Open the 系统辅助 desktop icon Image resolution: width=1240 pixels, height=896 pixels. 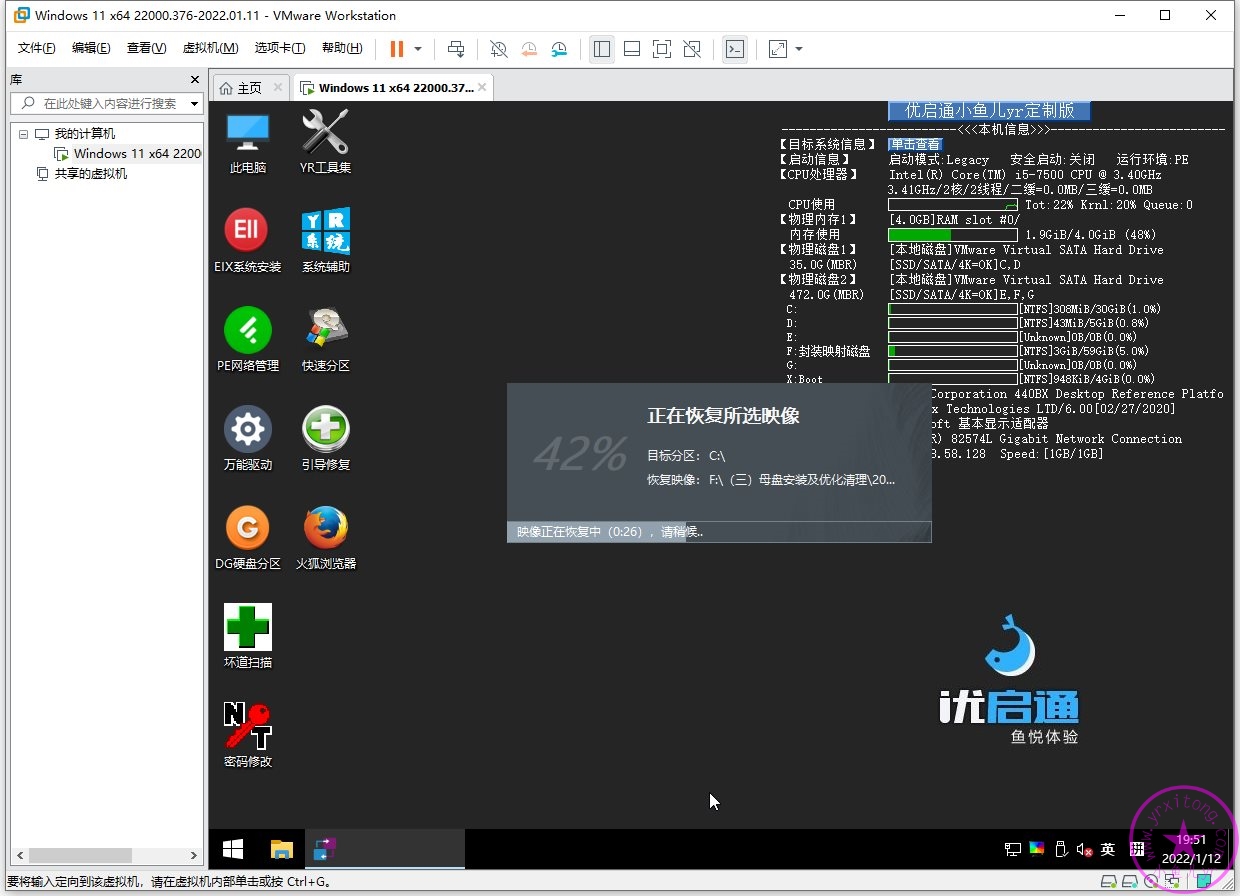click(325, 240)
